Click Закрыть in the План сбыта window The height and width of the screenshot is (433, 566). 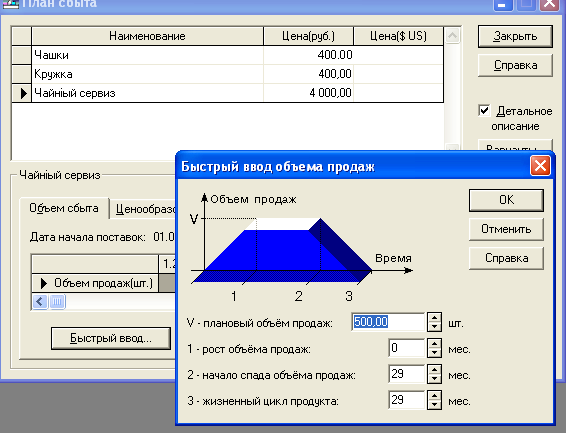pyautogui.click(x=515, y=36)
